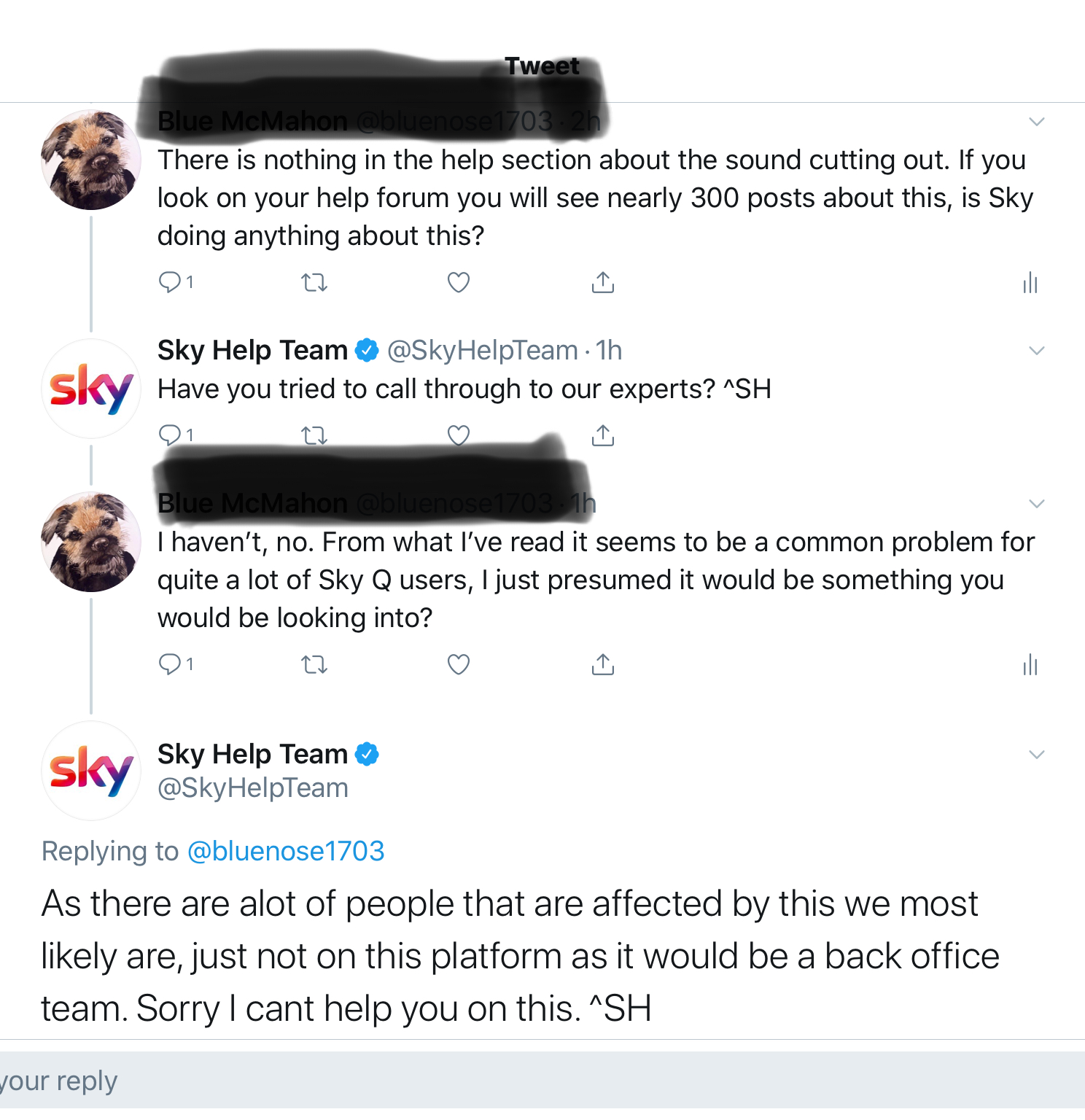Image resolution: width=1085 pixels, height=1120 pixels.
Task: Share Sky's 'call through to our experts' tweet
Action: click(x=602, y=435)
